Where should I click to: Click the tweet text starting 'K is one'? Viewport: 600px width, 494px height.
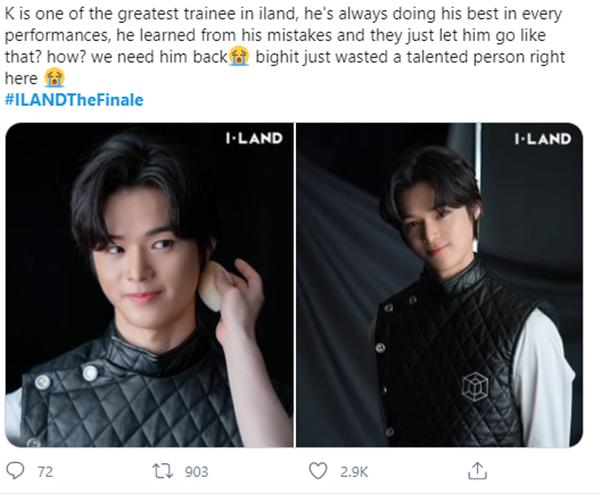[x=285, y=46]
